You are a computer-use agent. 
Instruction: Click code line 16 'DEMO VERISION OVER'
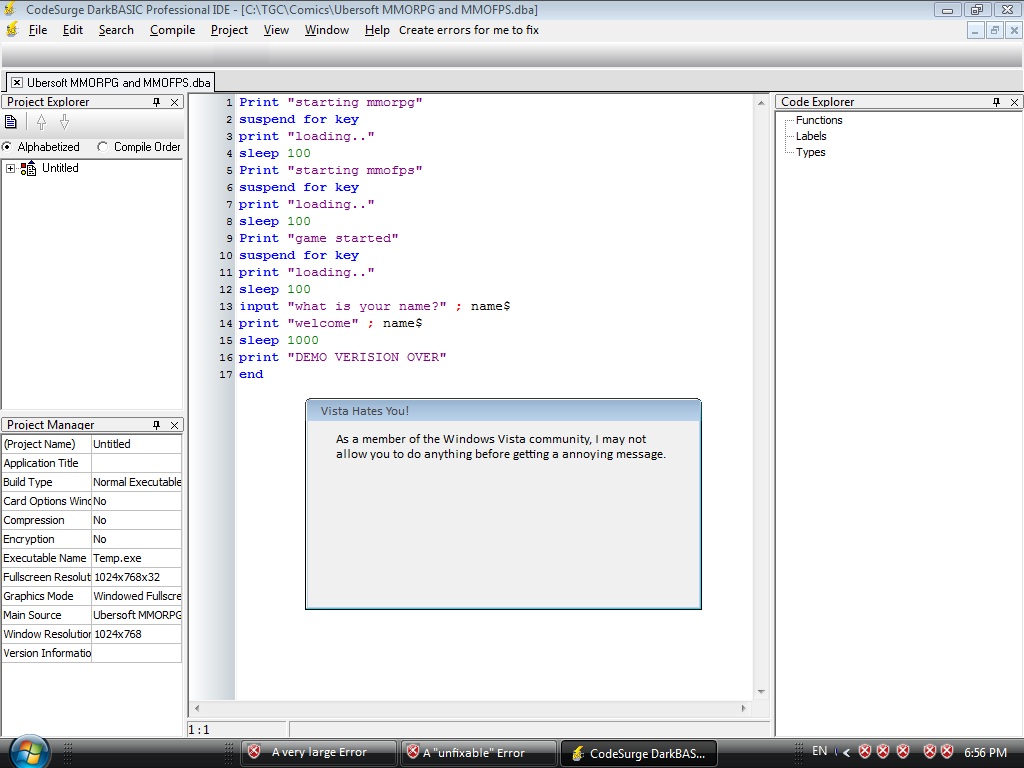(x=342, y=357)
